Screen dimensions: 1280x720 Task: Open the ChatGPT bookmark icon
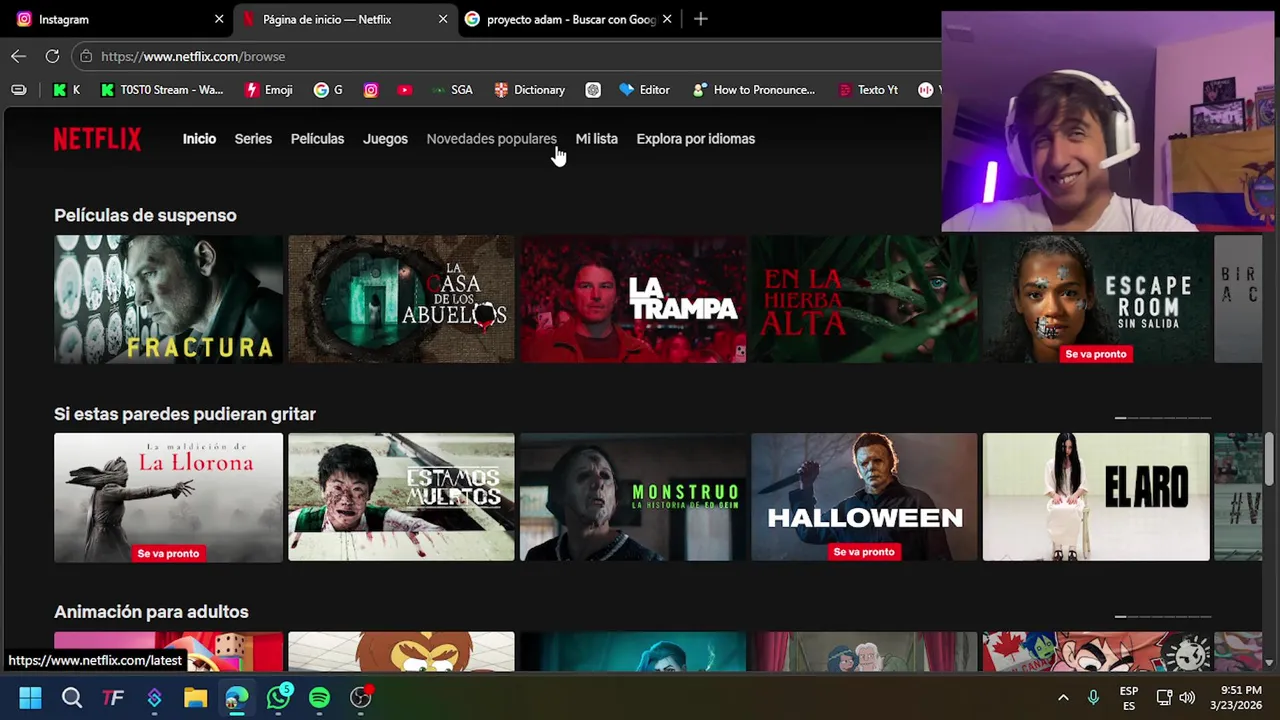pyautogui.click(x=593, y=90)
